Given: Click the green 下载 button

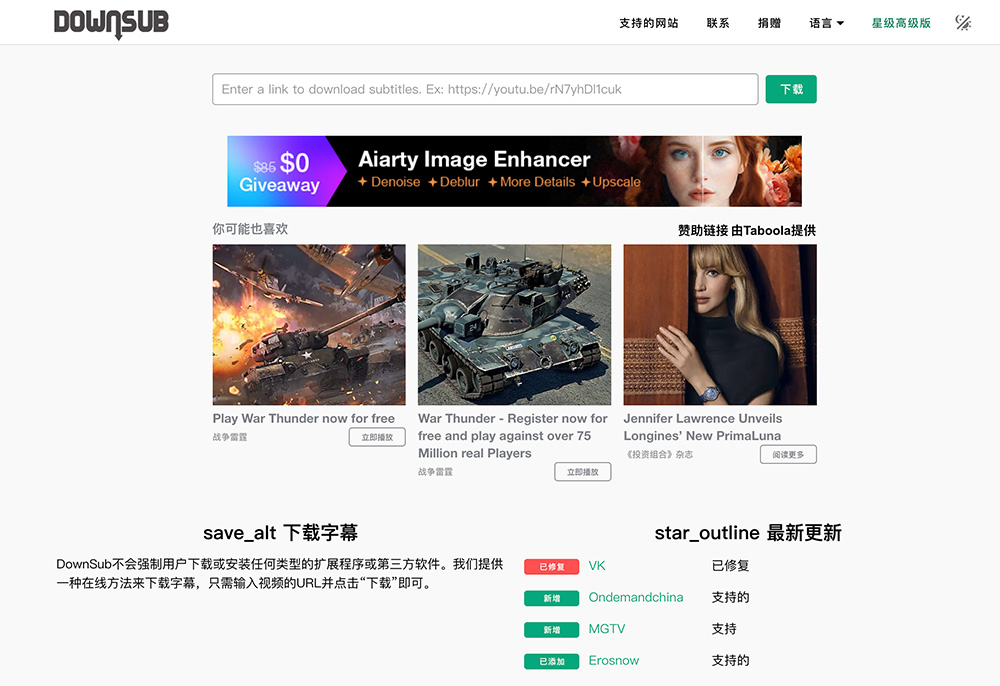Looking at the screenshot, I should [x=790, y=89].
